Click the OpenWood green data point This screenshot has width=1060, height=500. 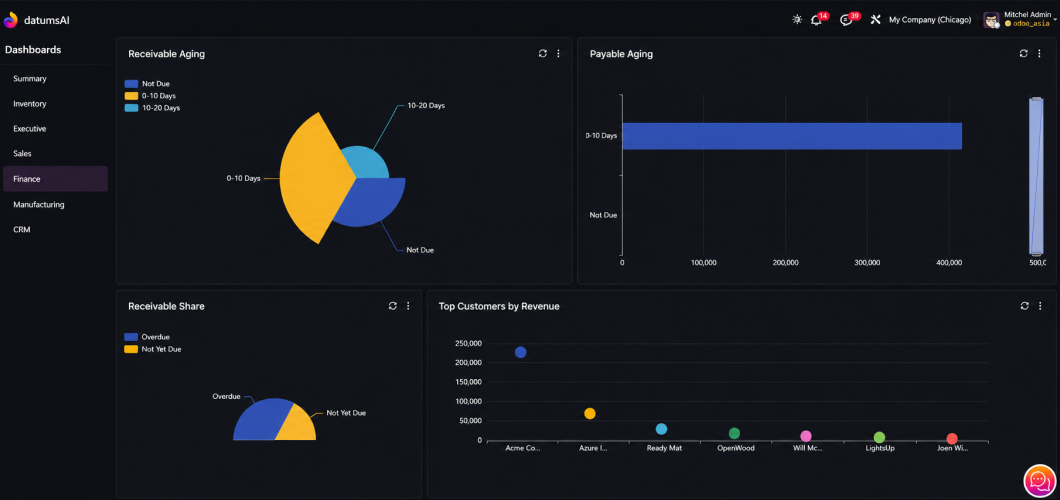click(734, 433)
